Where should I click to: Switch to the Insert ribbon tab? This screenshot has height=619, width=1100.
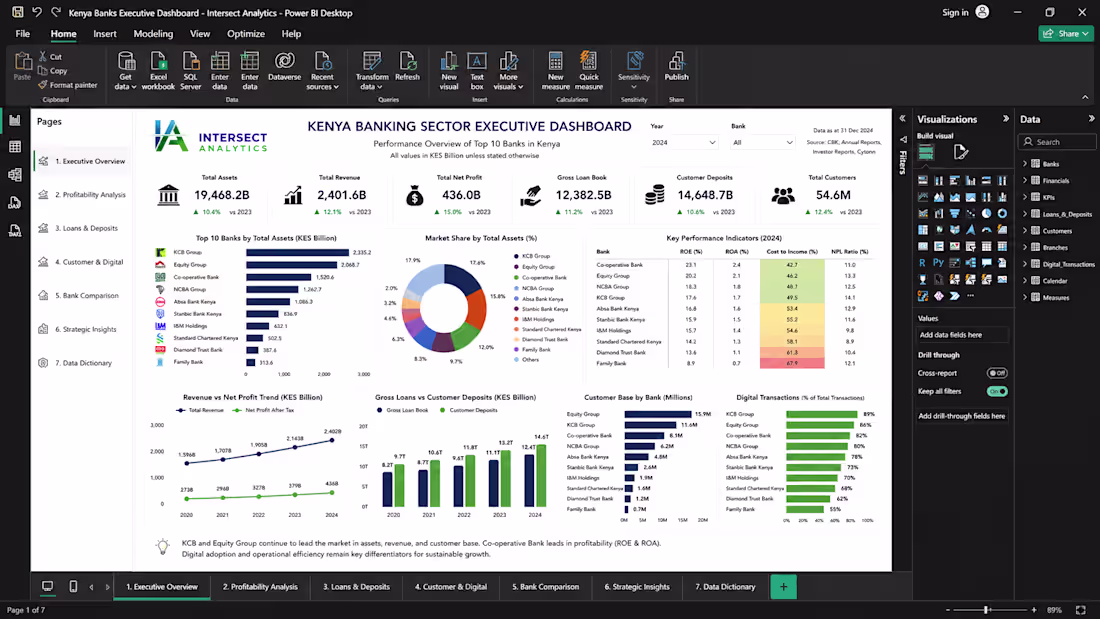click(x=105, y=34)
